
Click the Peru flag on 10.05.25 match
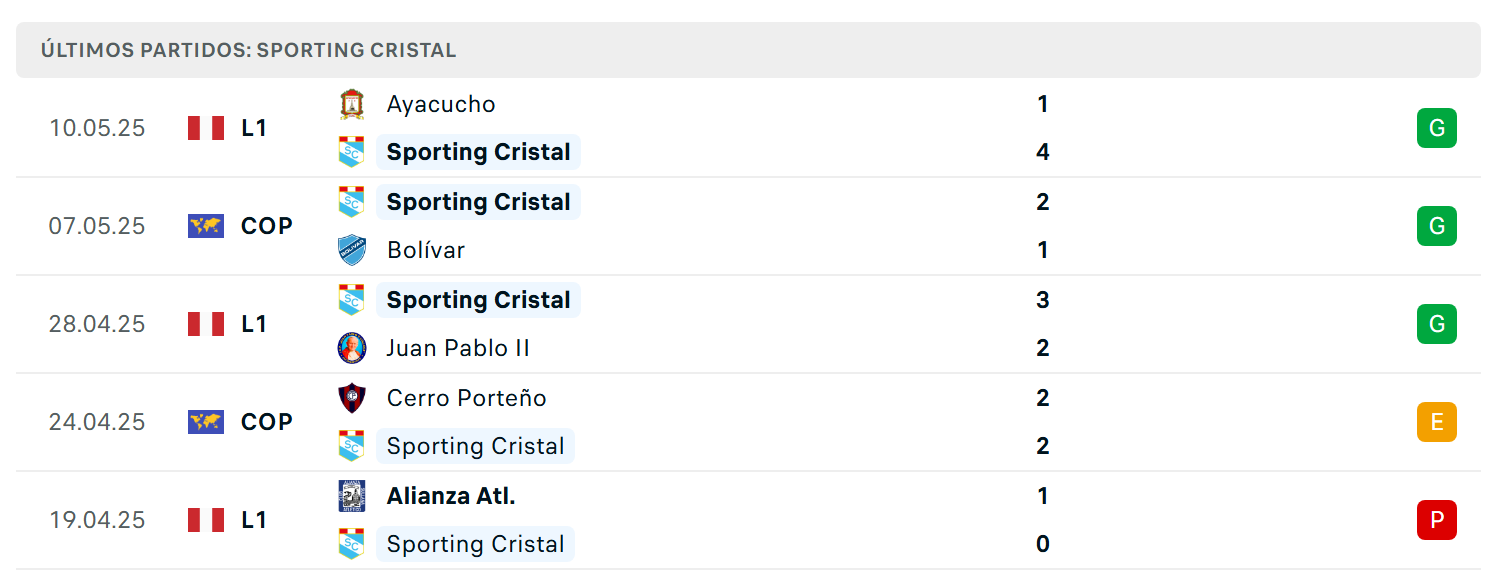click(206, 128)
